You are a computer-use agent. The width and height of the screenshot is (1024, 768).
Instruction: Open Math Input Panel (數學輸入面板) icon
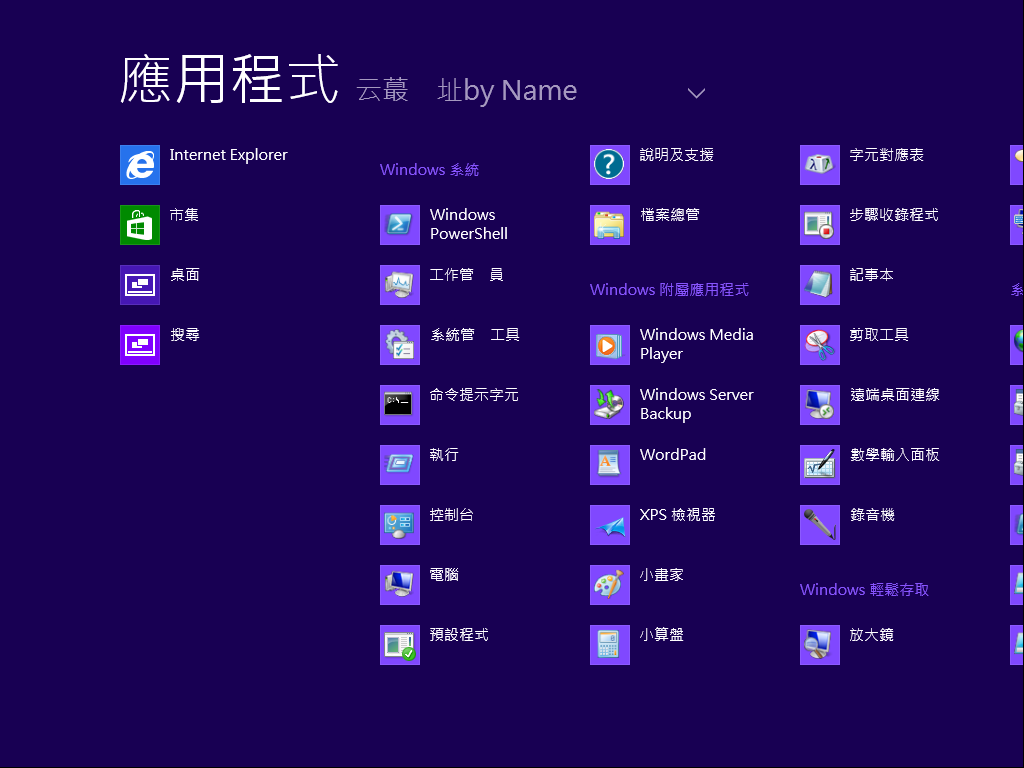coord(820,465)
